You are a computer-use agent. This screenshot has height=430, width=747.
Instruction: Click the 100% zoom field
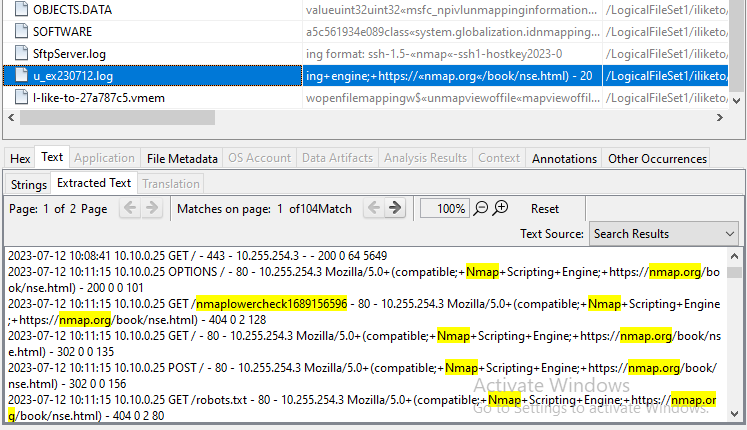(x=445, y=209)
